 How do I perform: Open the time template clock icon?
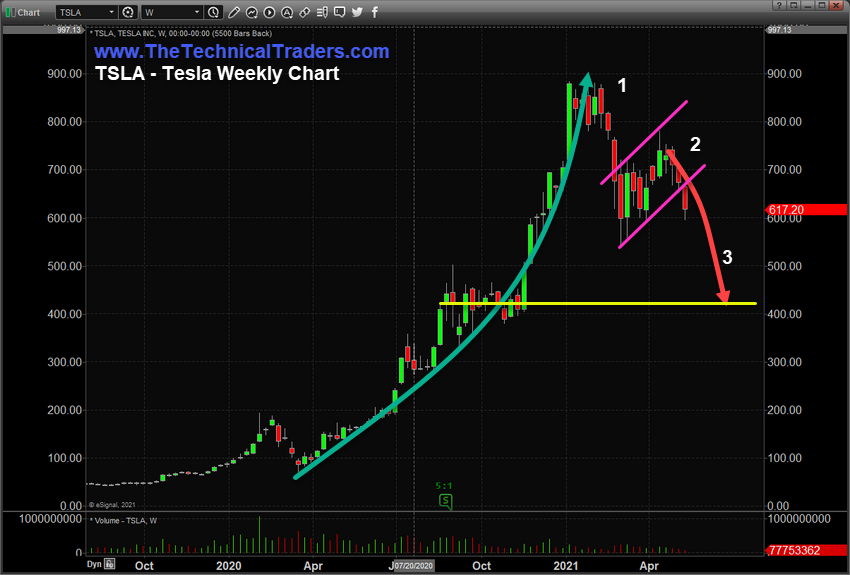[x=214, y=12]
